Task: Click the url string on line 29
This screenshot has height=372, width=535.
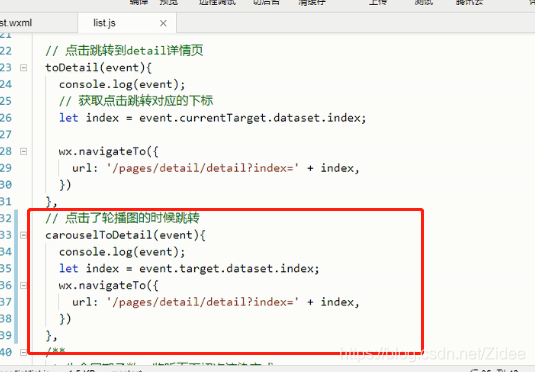Action: [x=203, y=168]
